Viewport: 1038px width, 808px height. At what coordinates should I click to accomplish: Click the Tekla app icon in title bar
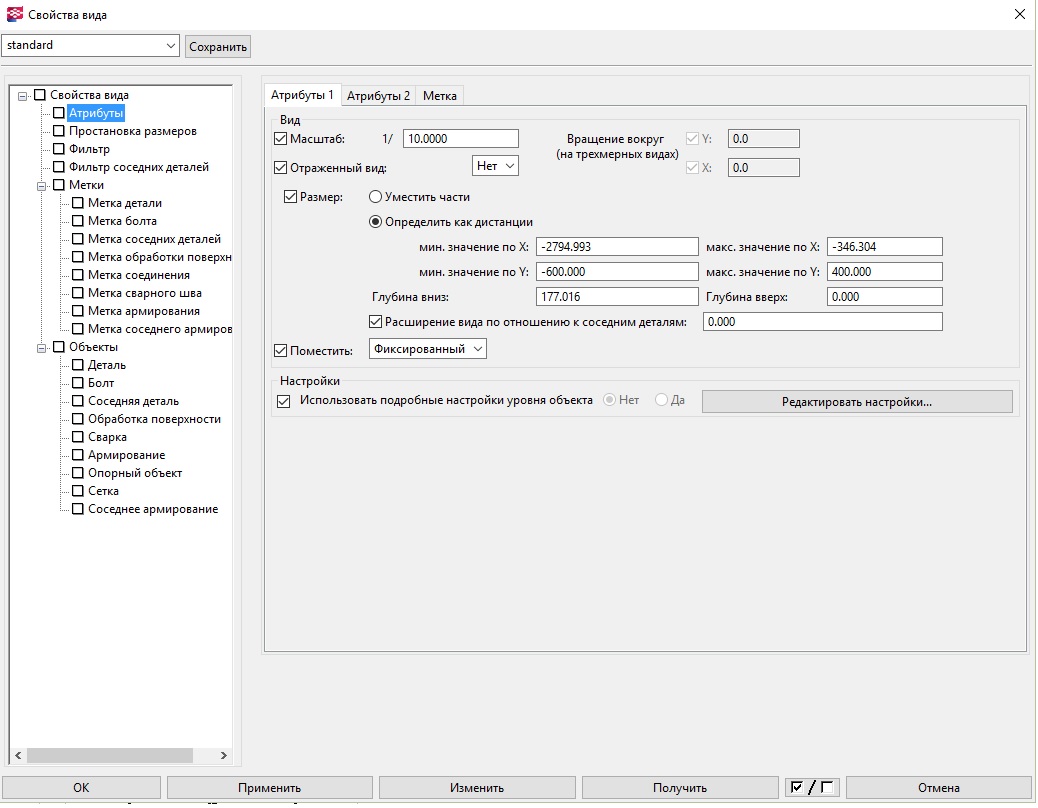(14, 15)
